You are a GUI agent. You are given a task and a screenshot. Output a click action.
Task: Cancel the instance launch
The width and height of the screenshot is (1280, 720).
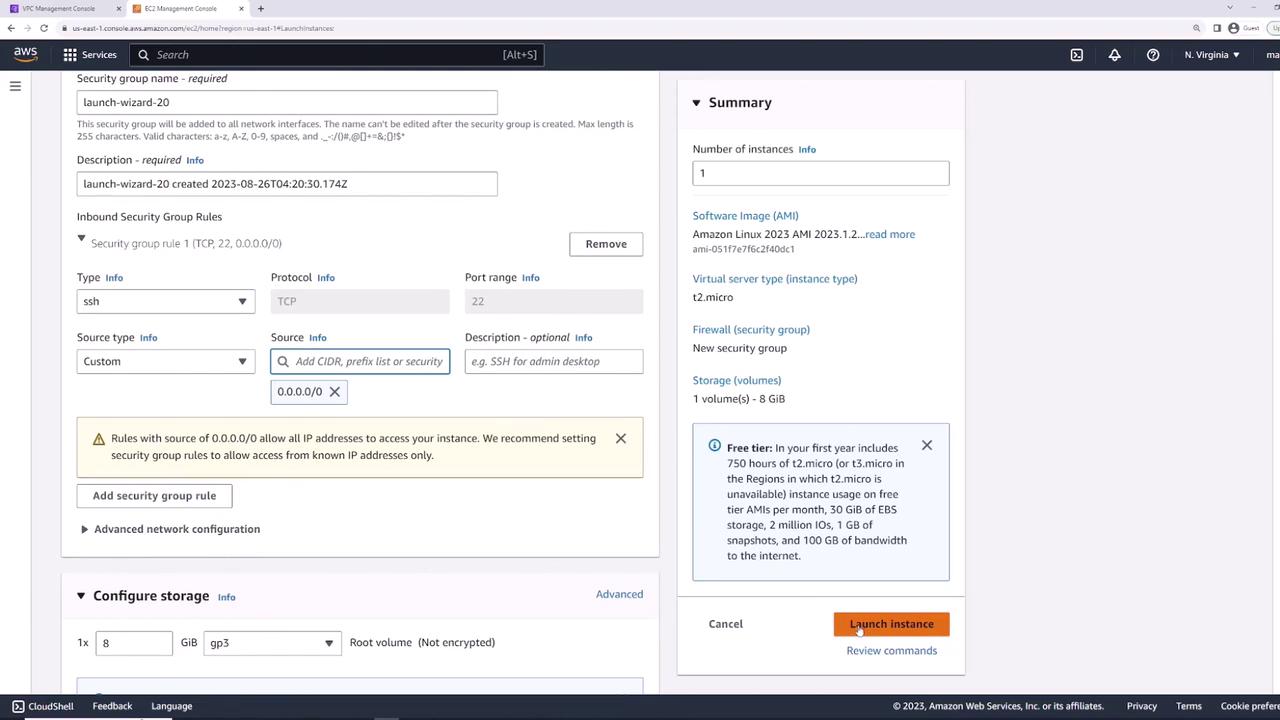(726, 624)
